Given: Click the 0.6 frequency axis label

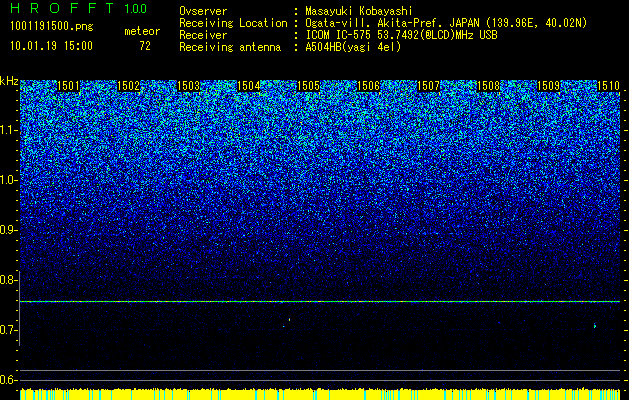Looking at the screenshot, I should point(8,380).
